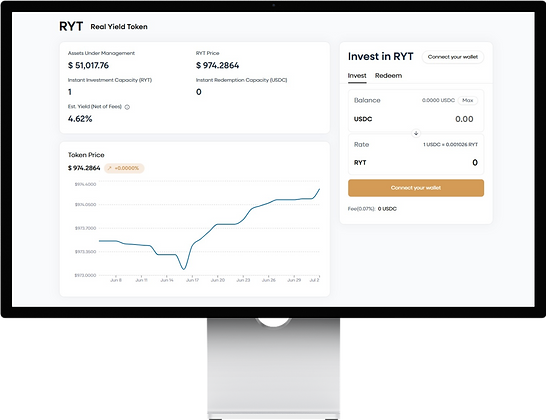
Task: Click the 1 USDC = 0.001026 RYT rate
Action: tap(450, 145)
